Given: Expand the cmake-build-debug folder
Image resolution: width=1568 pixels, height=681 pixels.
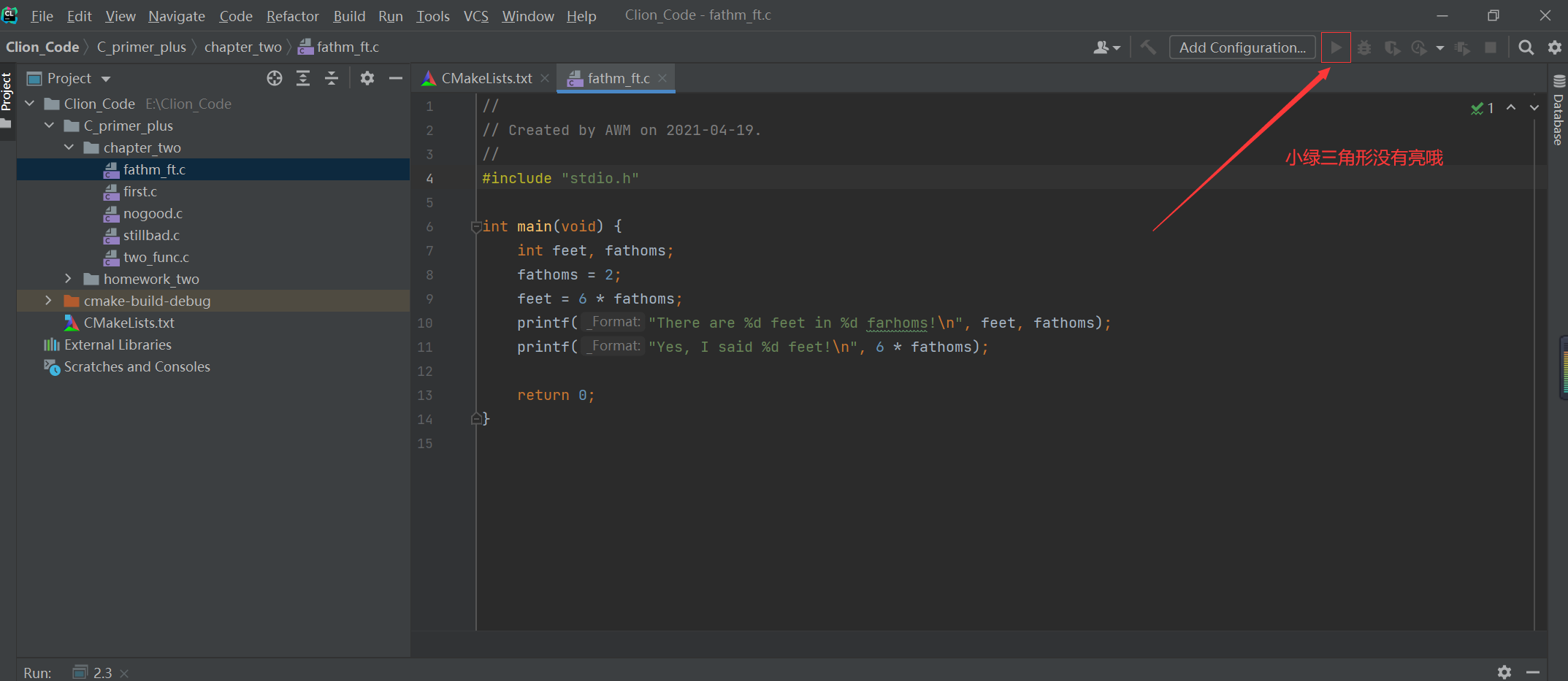Looking at the screenshot, I should click(x=48, y=301).
